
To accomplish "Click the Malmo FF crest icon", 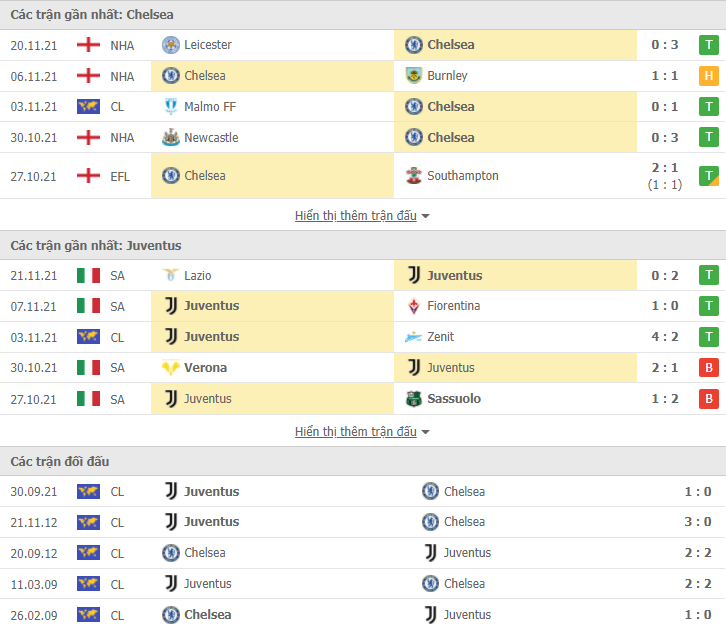I will click(x=170, y=106).
